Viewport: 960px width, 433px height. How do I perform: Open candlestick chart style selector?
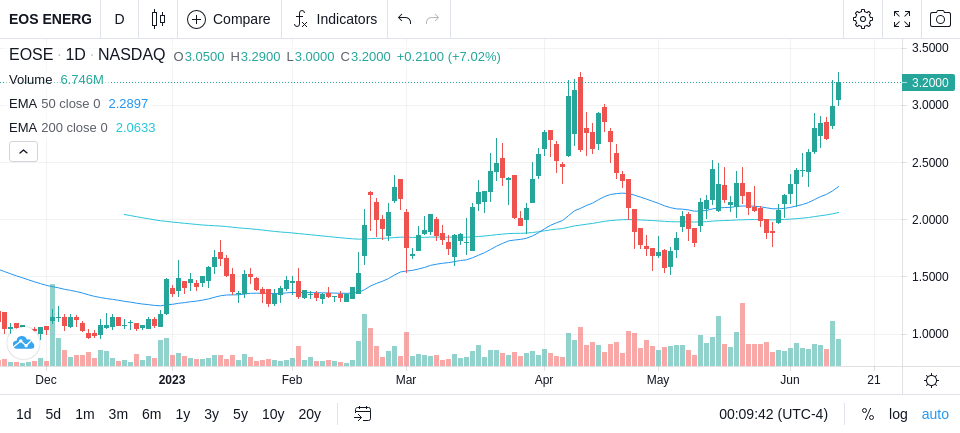pos(158,19)
